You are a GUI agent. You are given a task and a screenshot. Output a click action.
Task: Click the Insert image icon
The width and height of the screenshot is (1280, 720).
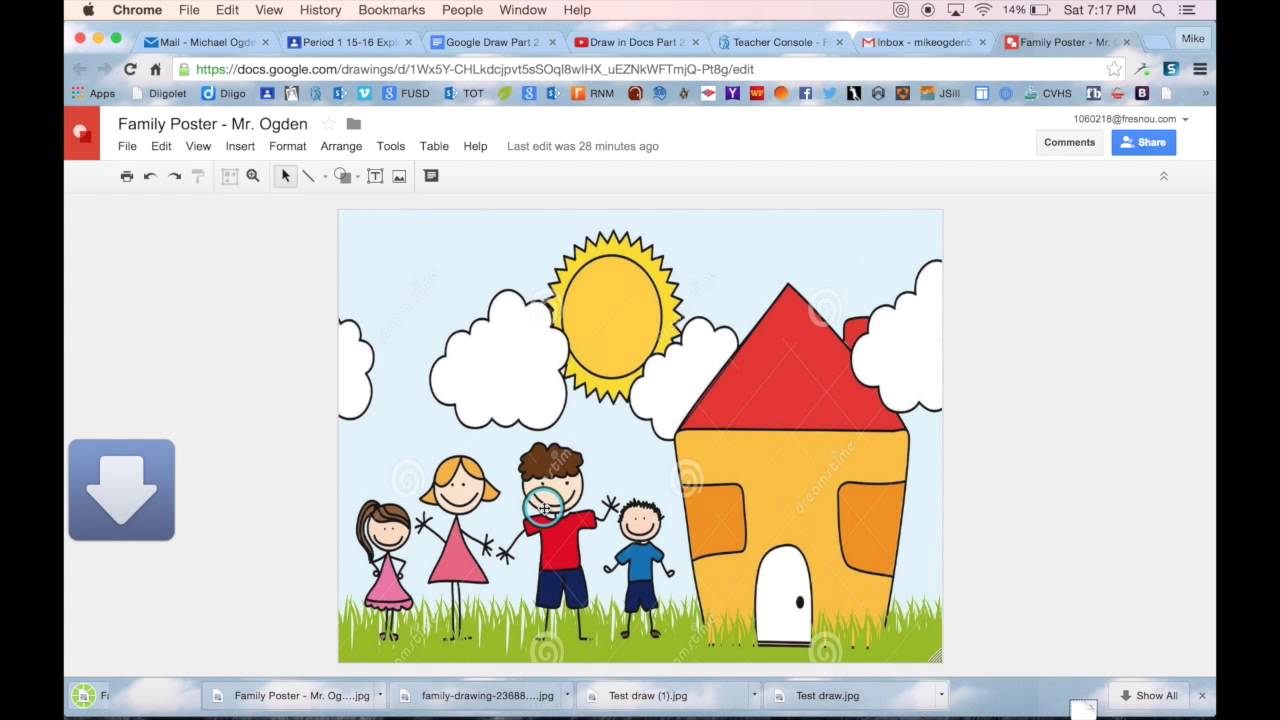pos(399,176)
